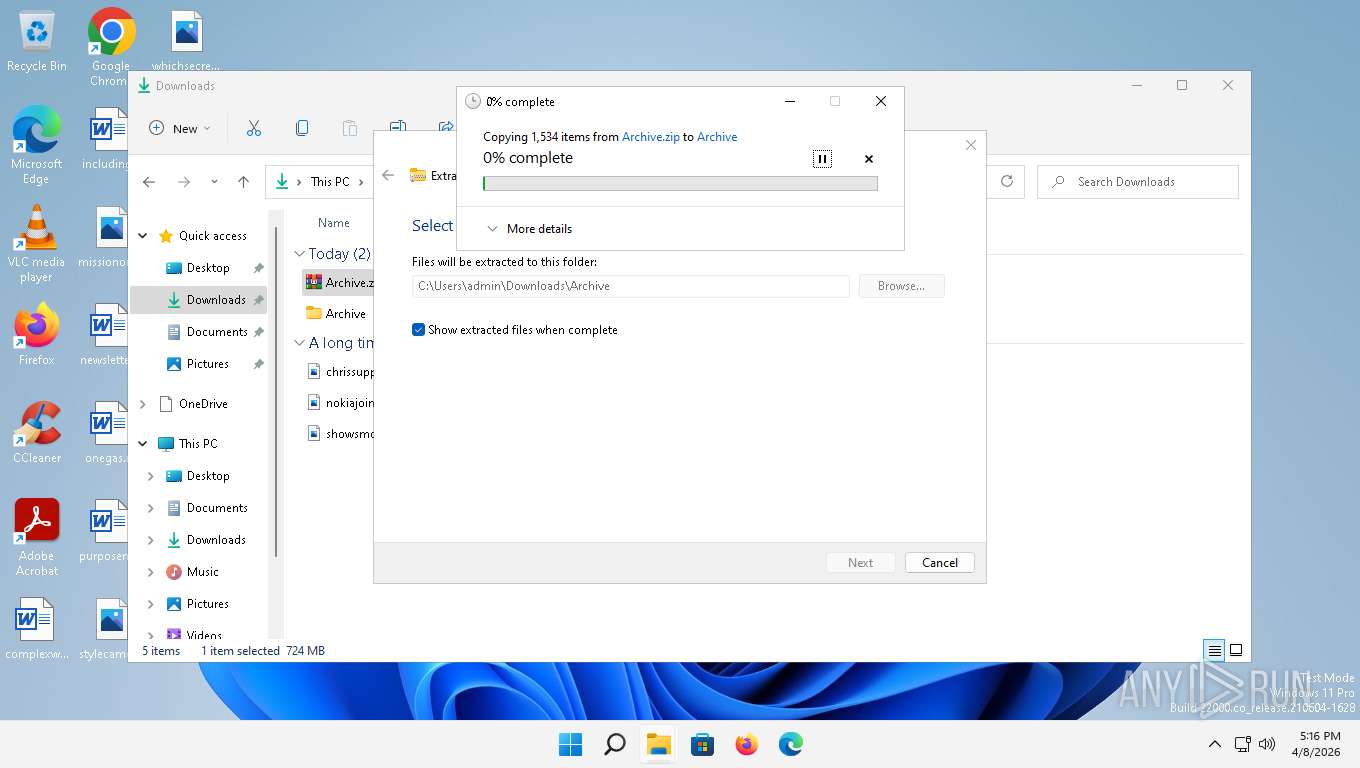Cancel the copy with the X icon

tap(869, 159)
